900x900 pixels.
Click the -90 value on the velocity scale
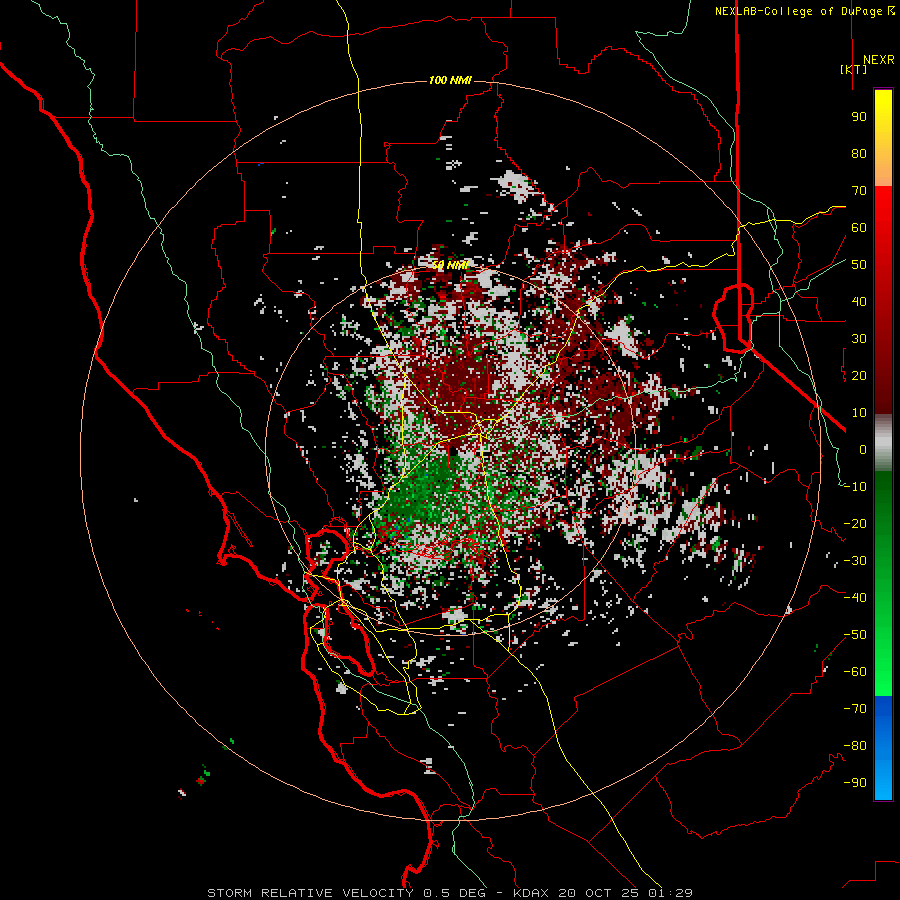[855, 783]
